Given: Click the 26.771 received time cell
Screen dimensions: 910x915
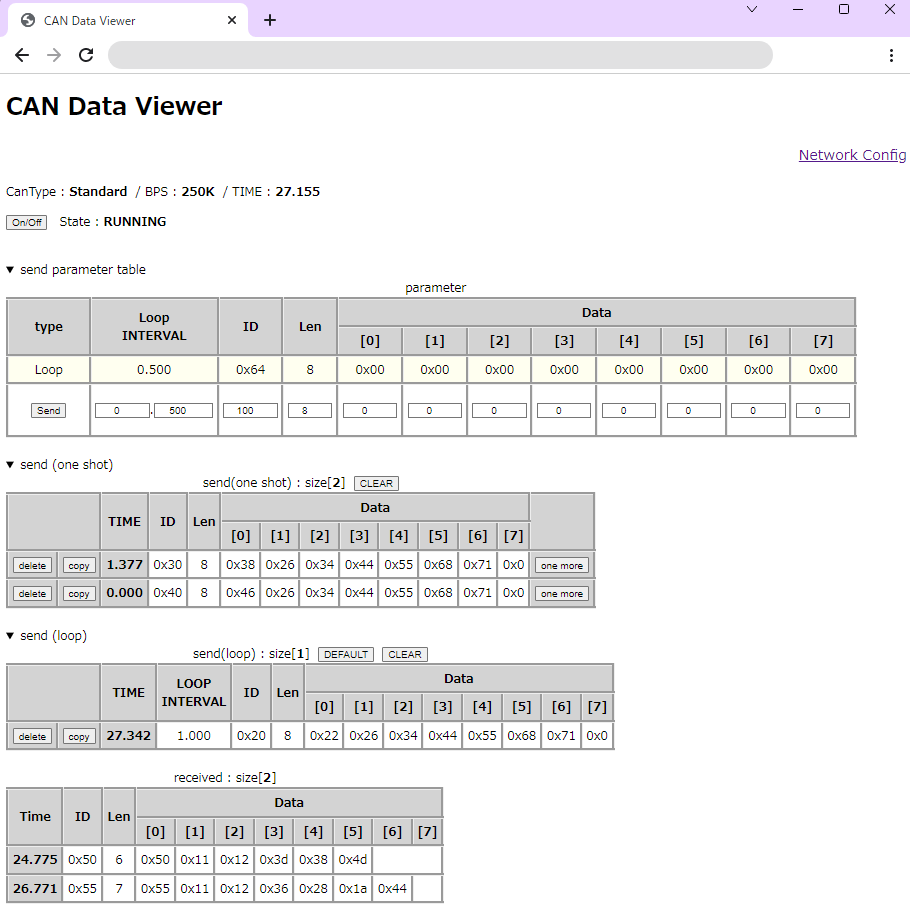Looking at the screenshot, I should [x=35, y=888].
